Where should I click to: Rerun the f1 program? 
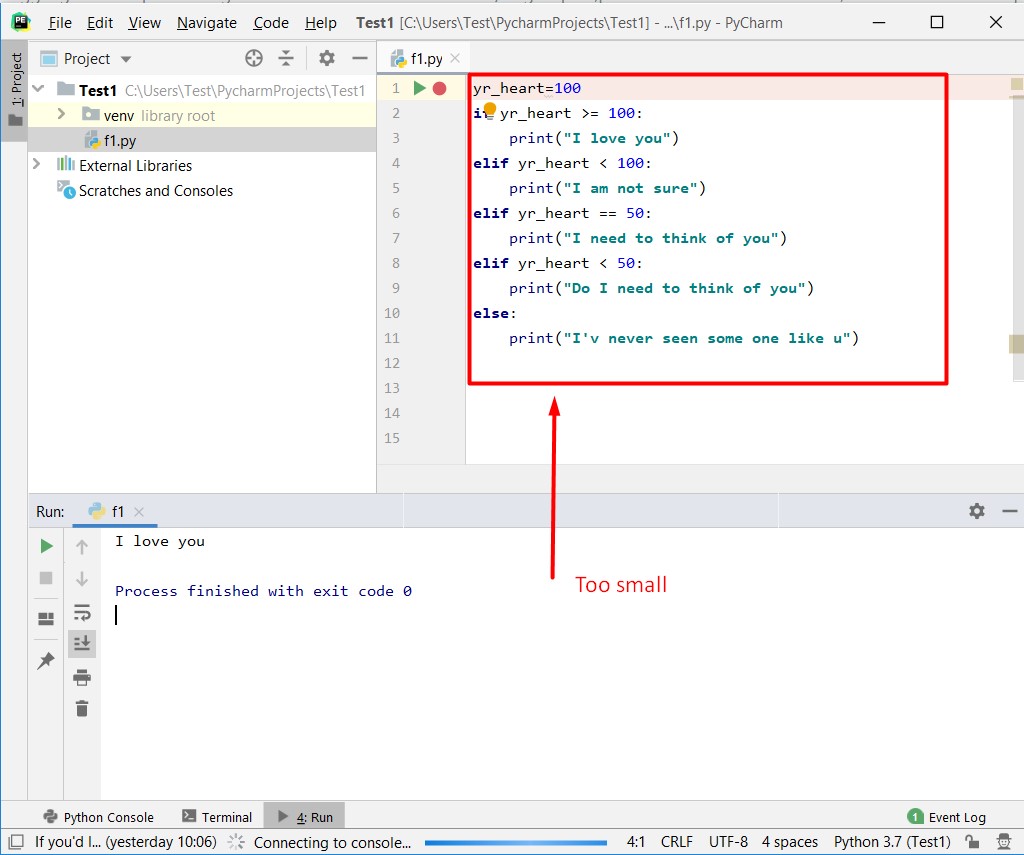click(45, 546)
